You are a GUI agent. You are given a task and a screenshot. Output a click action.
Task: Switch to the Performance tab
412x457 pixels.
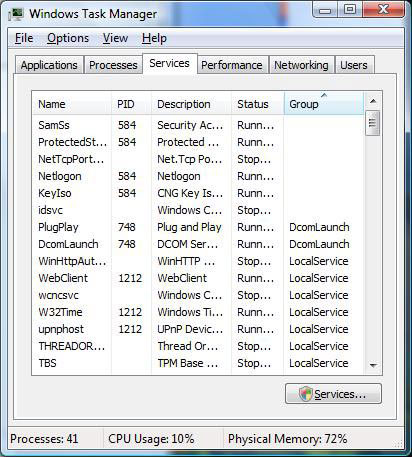click(x=232, y=65)
